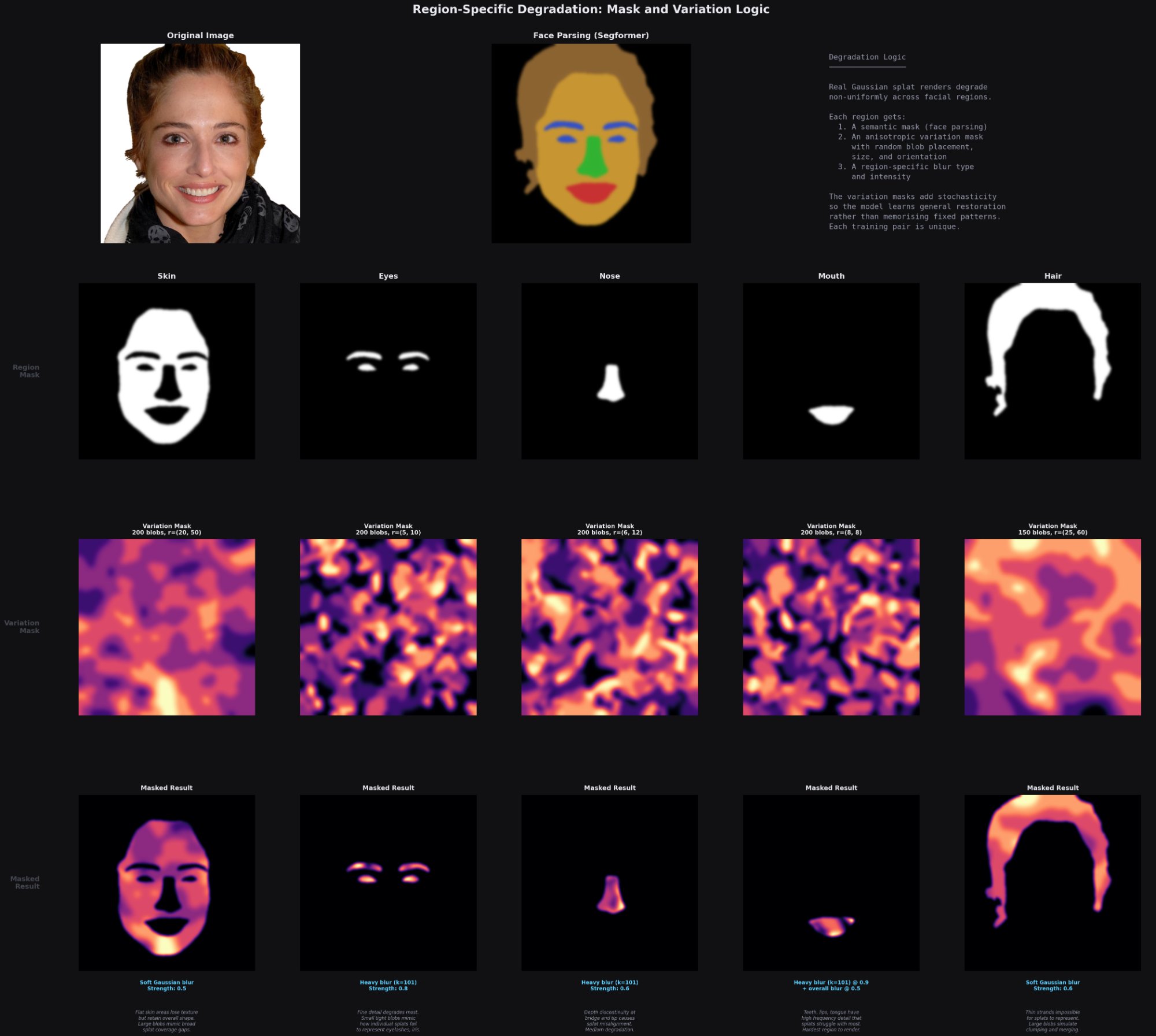Click the Mouth masked result image

(x=831, y=882)
